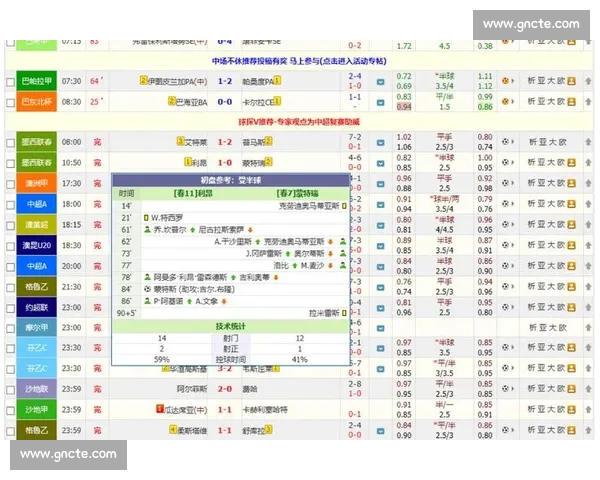Image resolution: width=600 pixels, height=480 pixels.
Task: Pin the 巴帕拉甲 match with its up-arrow icon
Action: [588, 81]
